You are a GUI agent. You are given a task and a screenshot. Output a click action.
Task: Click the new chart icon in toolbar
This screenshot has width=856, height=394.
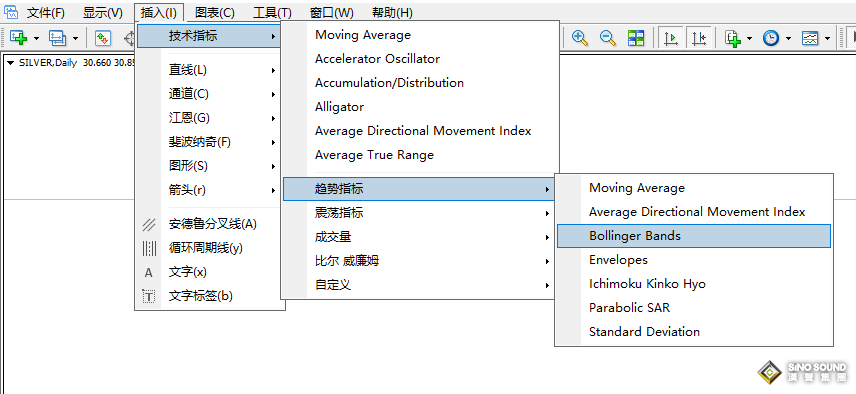tap(19, 38)
